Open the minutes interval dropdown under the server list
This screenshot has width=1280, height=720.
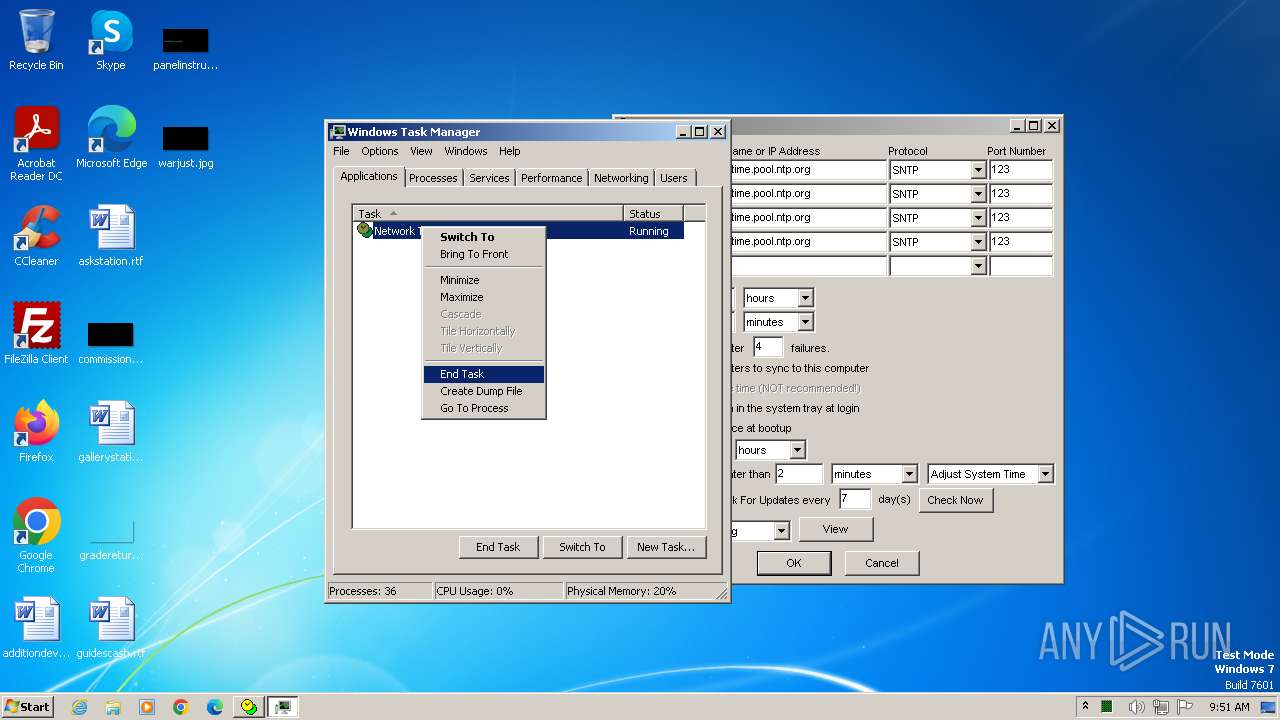(805, 322)
